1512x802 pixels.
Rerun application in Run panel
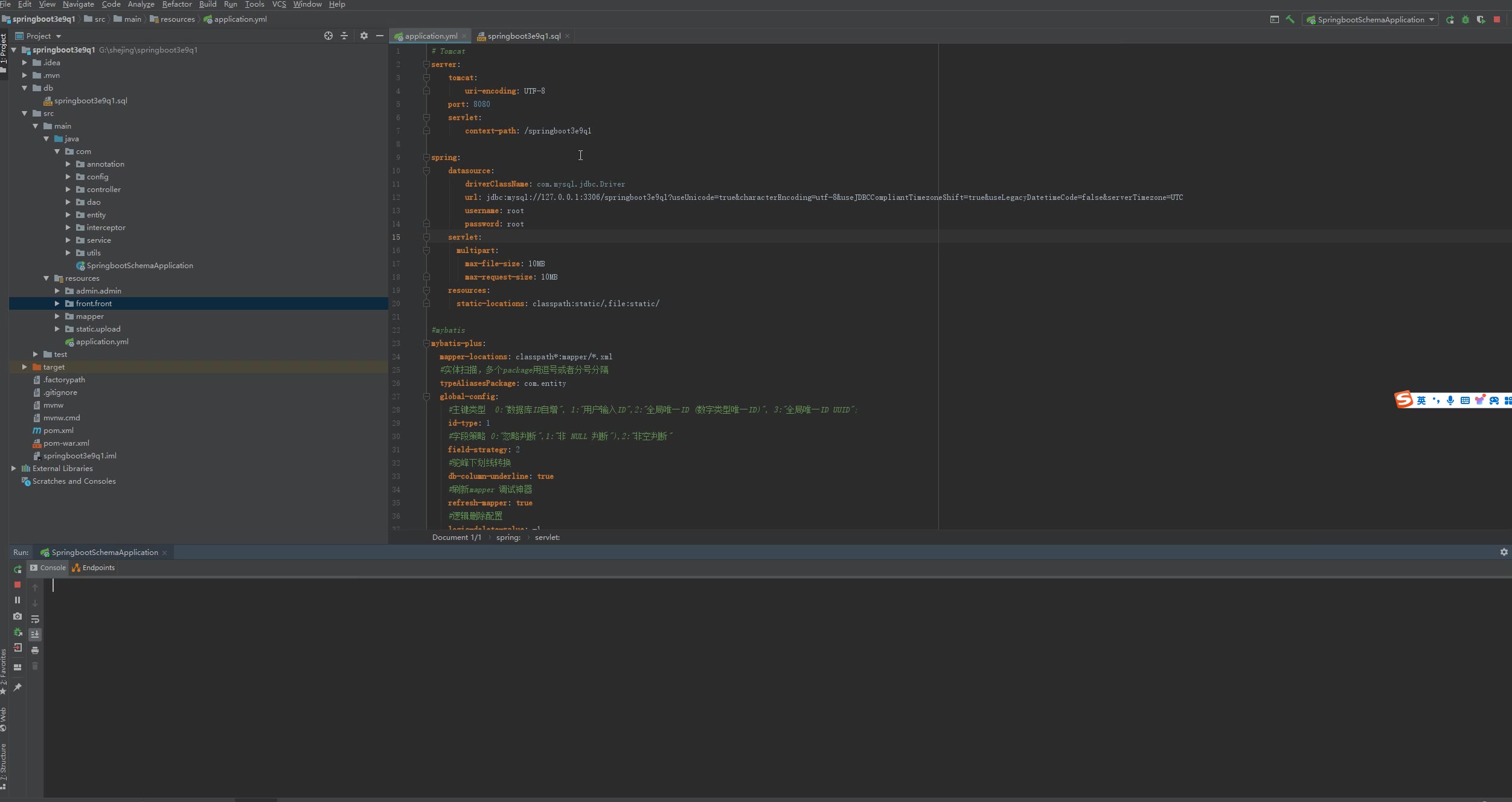18,569
